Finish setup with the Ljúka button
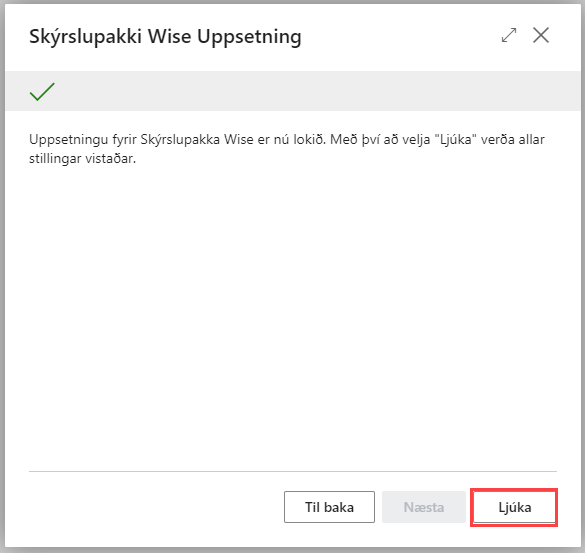Viewport: 585px width, 553px height. 514,507
